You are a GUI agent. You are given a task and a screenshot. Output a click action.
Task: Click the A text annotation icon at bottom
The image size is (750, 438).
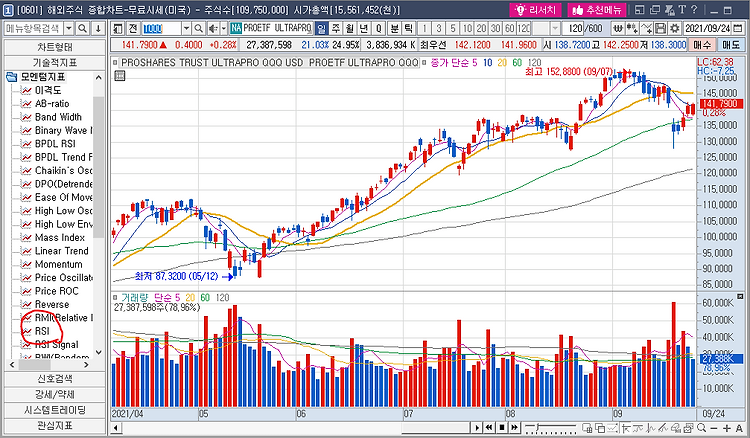click(739, 427)
